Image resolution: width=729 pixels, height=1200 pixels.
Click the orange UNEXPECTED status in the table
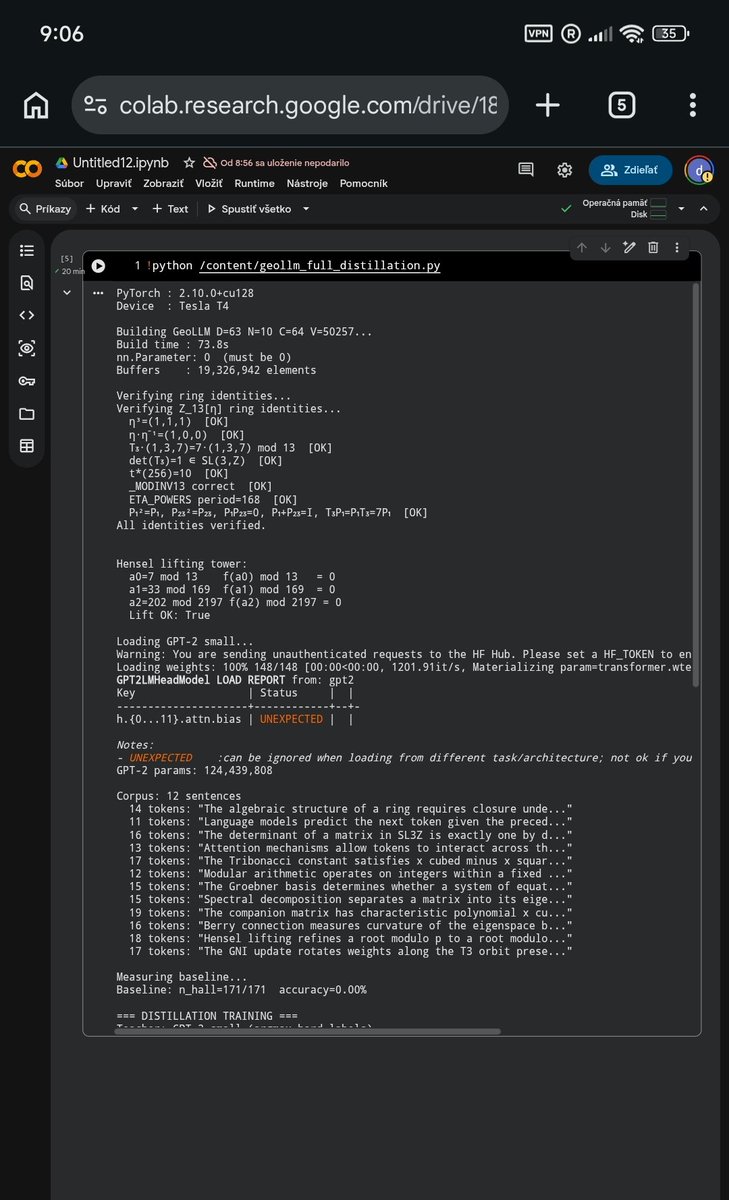click(291, 719)
